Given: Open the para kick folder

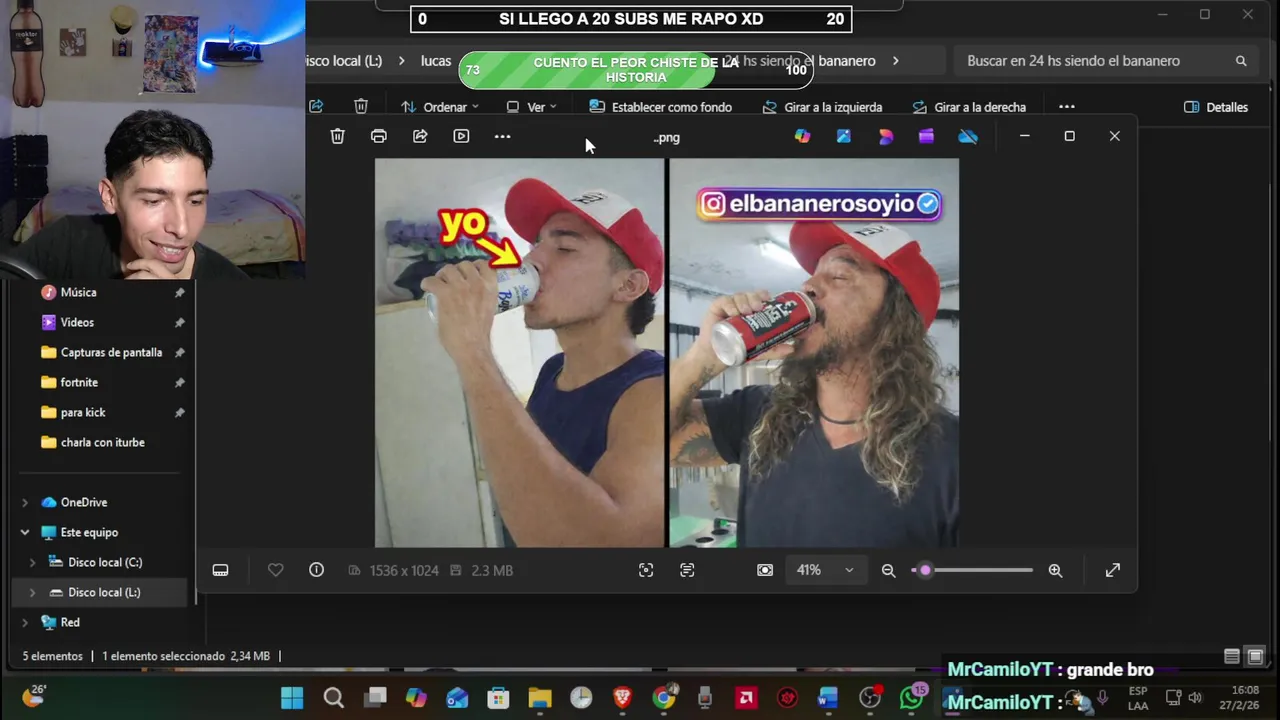Looking at the screenshot, I should (83, 412).
